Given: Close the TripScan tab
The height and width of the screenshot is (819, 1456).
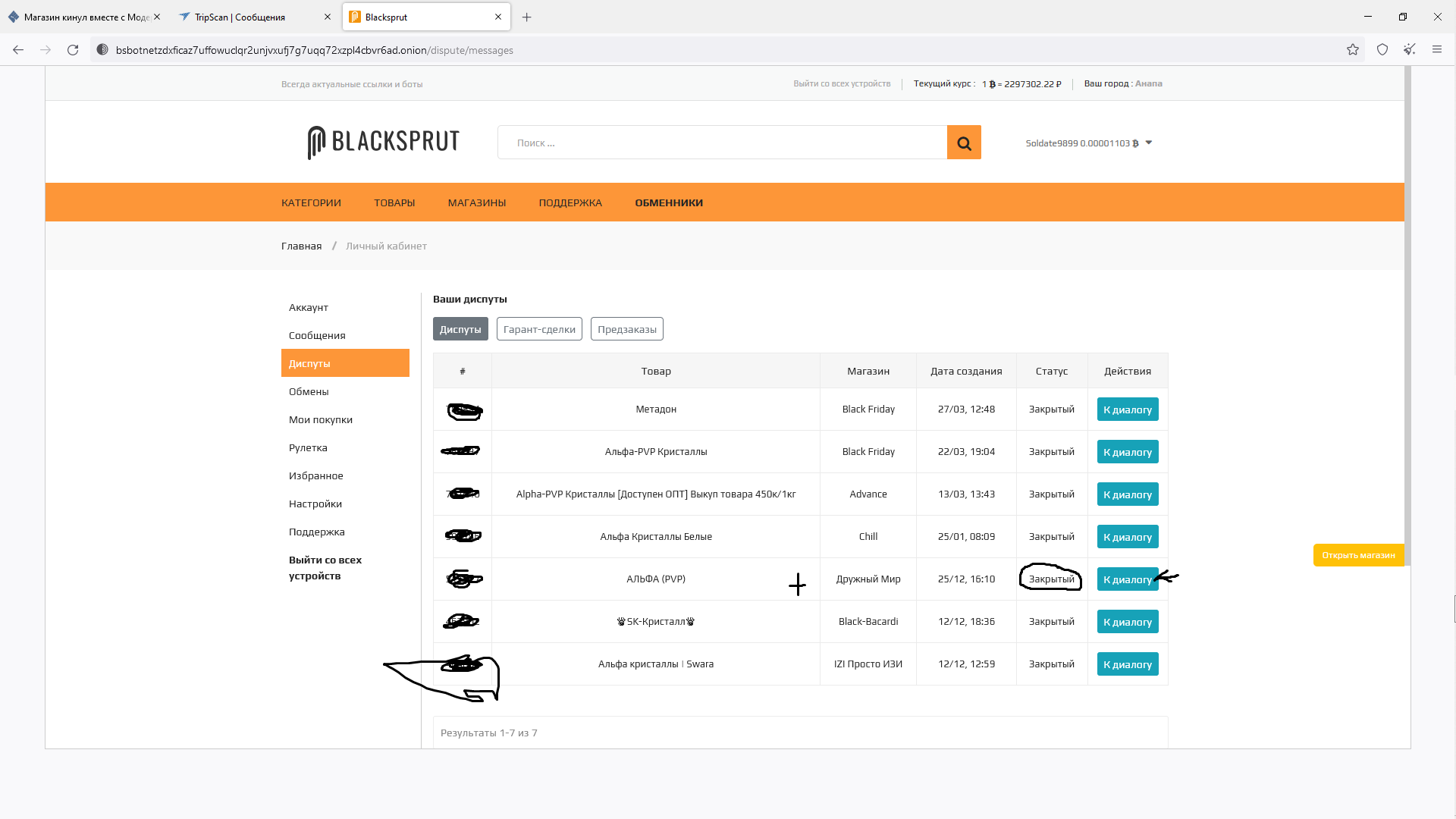Looking at the screenshot, I should (328, 17).
